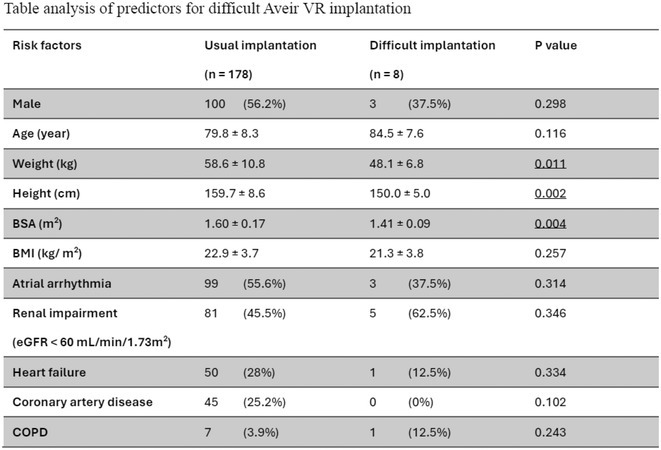This screenshot has width=661, height=450.
Task: Click the underlined 0.011 P value
Action: (x=550, y=164)
